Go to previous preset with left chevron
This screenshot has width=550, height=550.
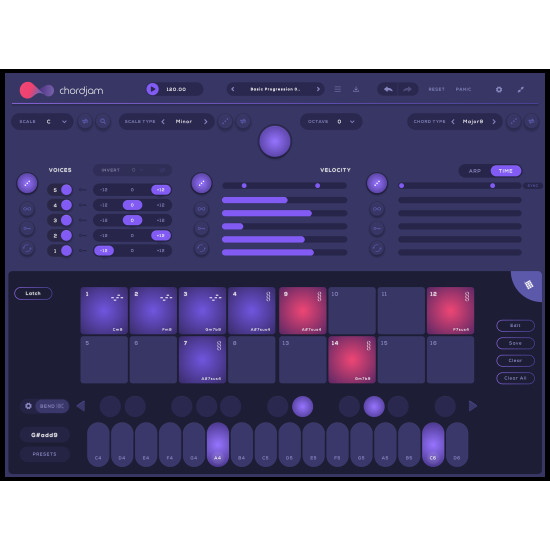(x=233, y=89)
